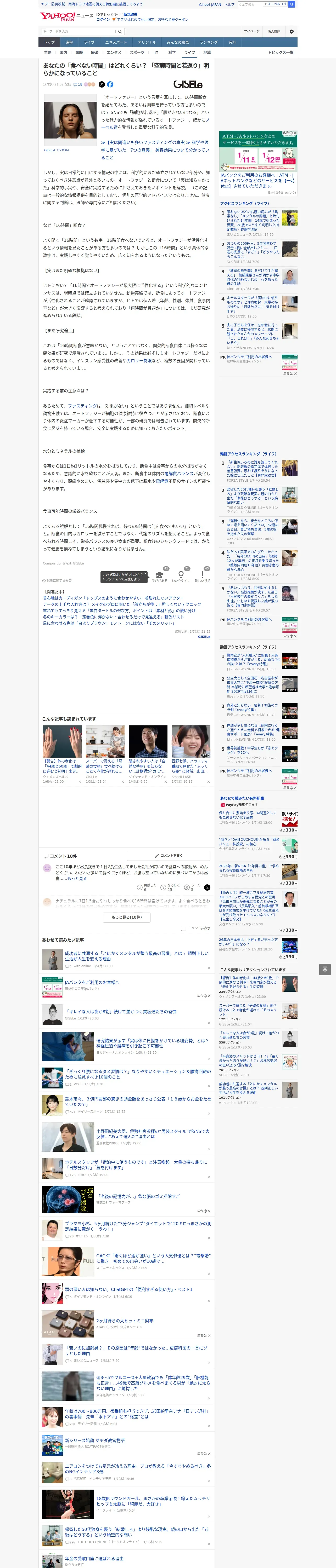Select the エキスパート main tab

point(116,43)
